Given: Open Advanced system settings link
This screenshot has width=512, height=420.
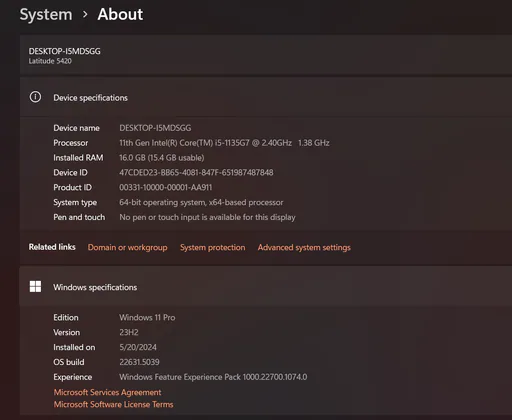Looking at the screenshot, I should click(304, 247).
